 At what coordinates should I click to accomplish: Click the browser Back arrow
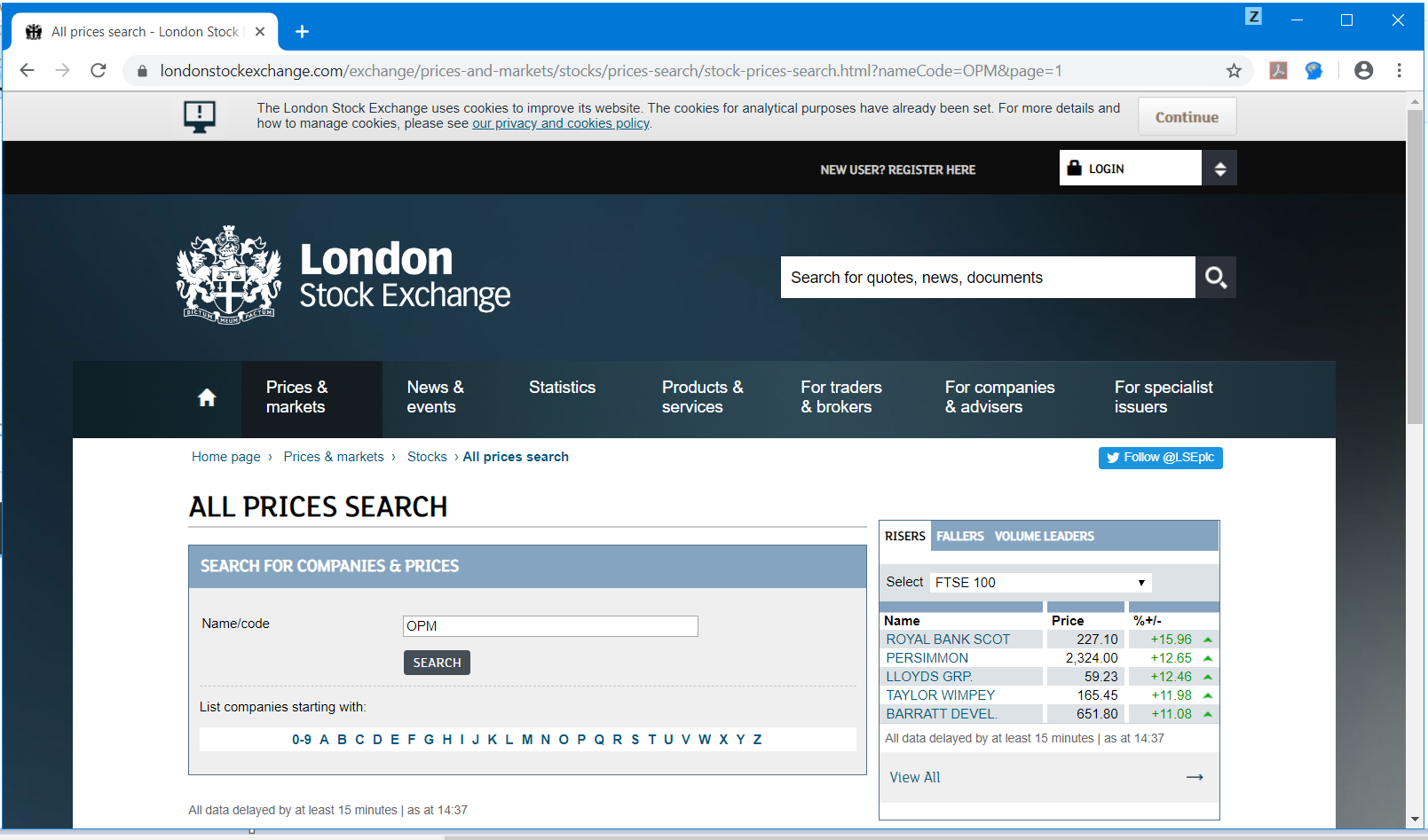tap(27, 70)
